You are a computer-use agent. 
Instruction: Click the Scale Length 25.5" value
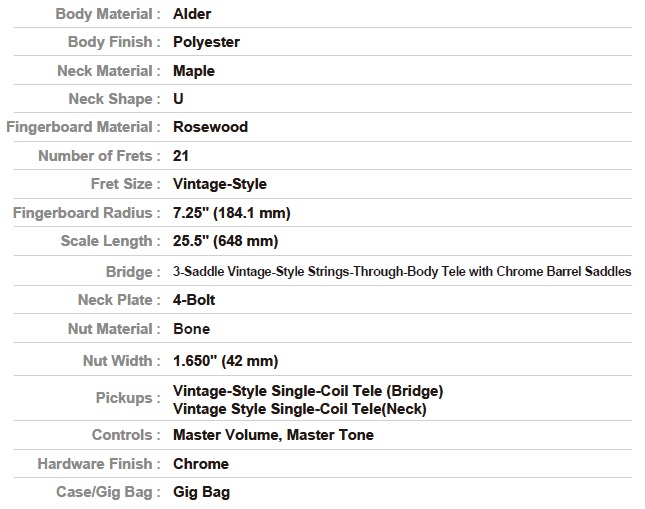click(x=225, y=241)
